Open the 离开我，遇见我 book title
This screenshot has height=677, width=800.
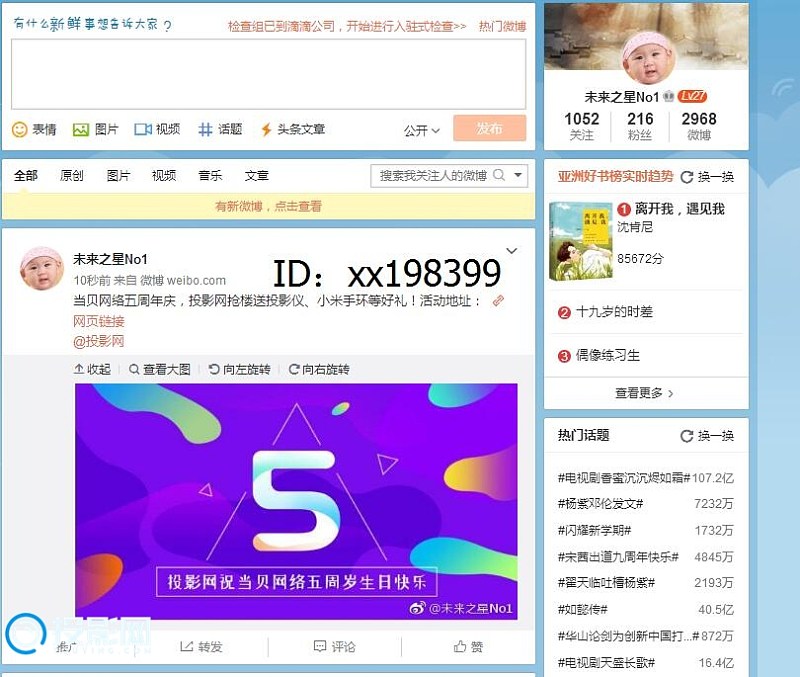tap(680, 209)
